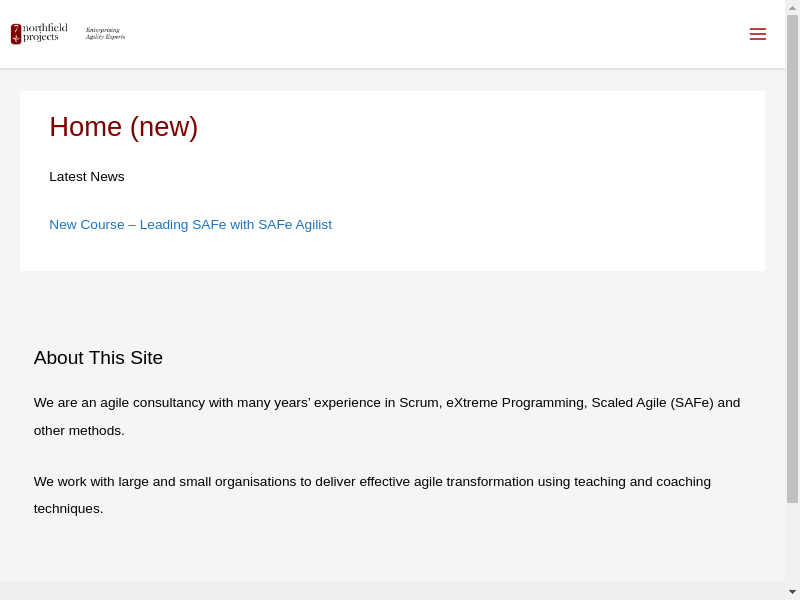Open the New Course SAFe Agilist link
The width and height of the screenshot is (800, 600).
[x=190, y=225]
